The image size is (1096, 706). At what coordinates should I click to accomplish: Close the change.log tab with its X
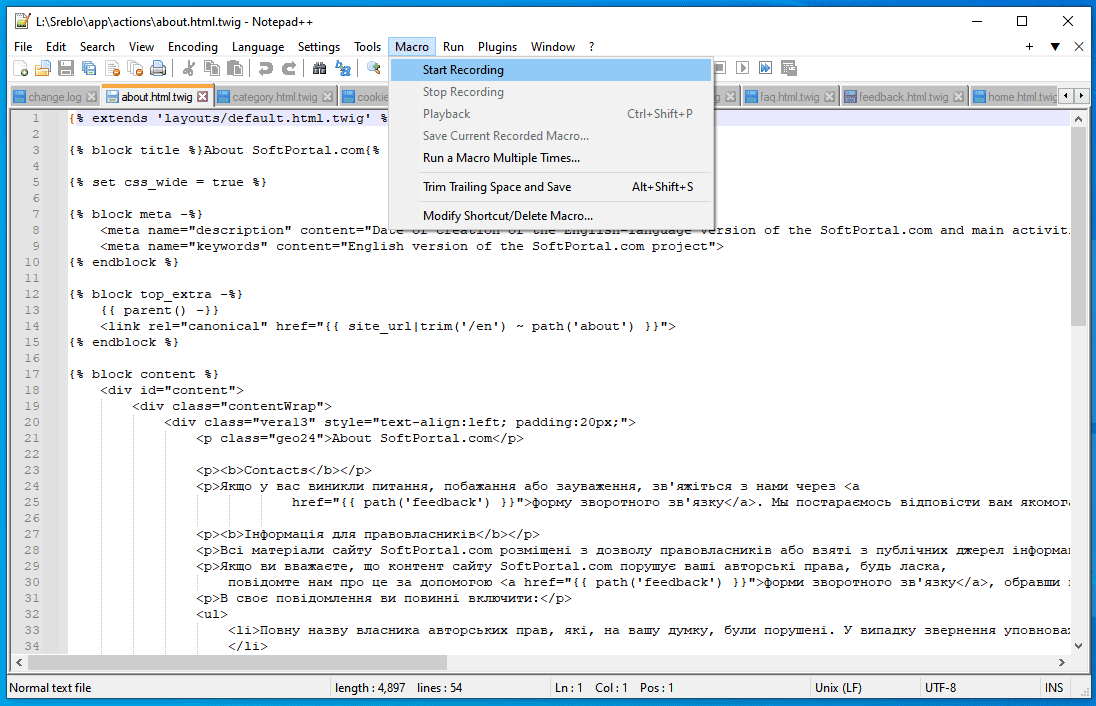[91, 96]
